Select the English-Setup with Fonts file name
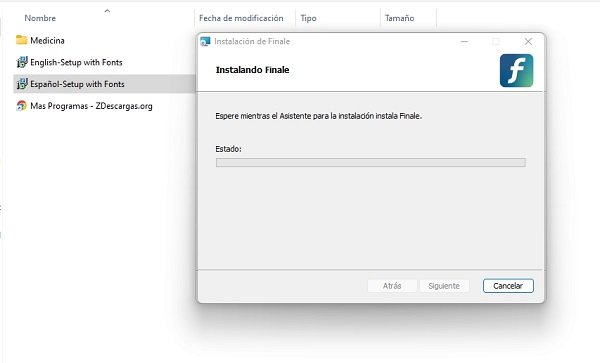This screenshot has width=600, height=363. coord(77,62)
